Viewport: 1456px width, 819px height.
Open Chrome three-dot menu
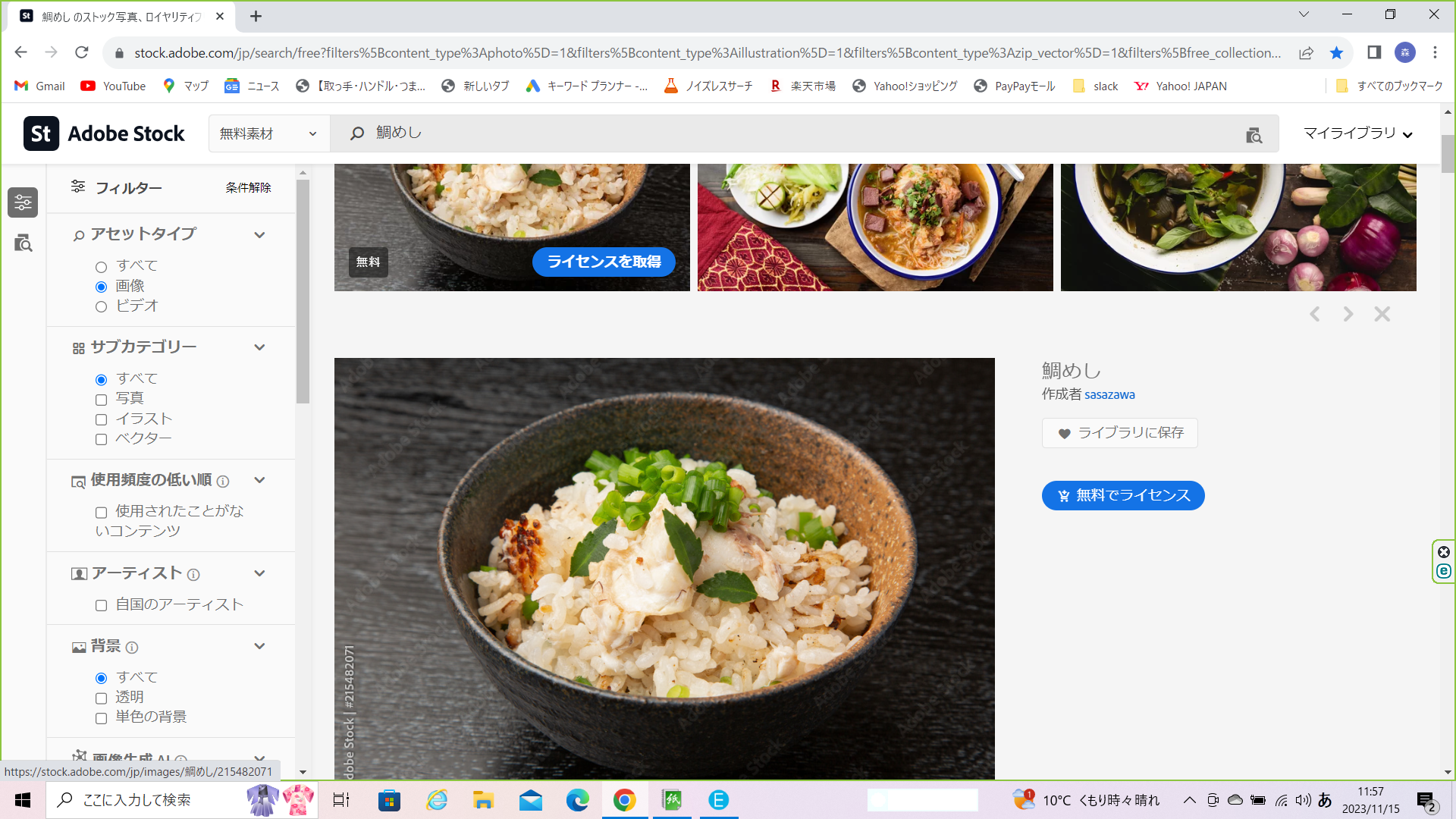[x=1435, y=52]
